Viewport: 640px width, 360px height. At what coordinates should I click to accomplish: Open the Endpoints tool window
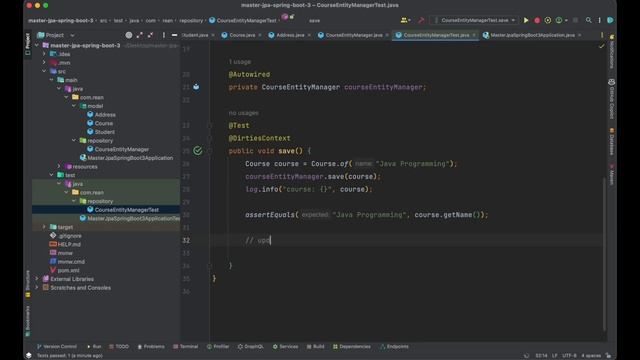click(x=394, y=347)
